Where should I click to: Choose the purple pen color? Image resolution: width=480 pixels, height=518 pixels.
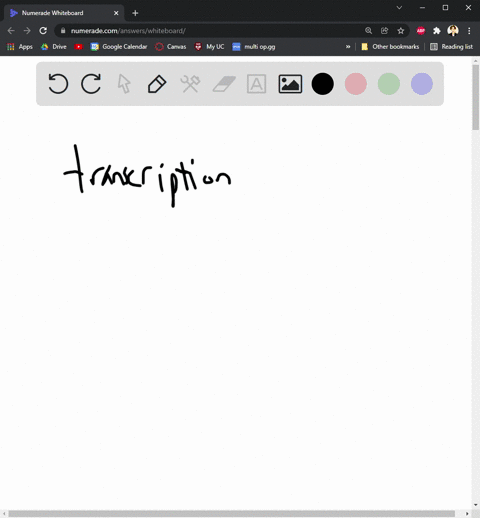pos(422,84)
